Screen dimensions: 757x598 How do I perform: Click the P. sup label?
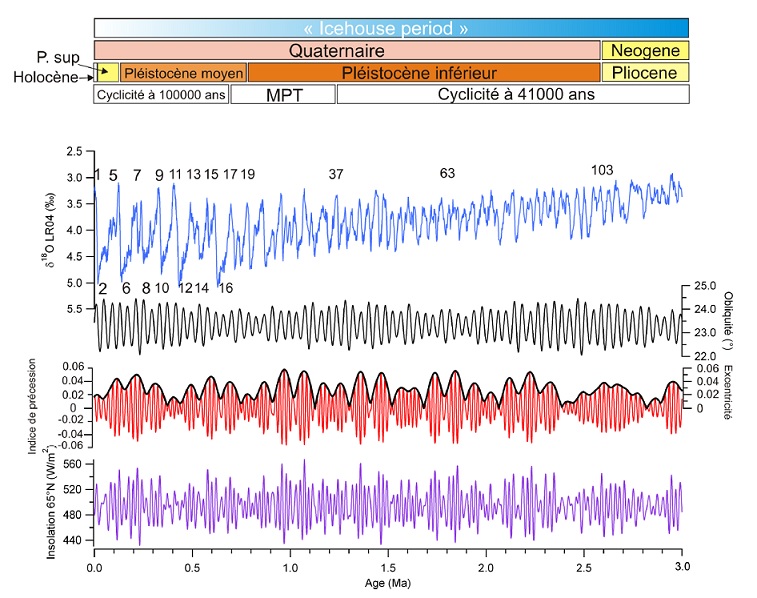click(58, 57)
